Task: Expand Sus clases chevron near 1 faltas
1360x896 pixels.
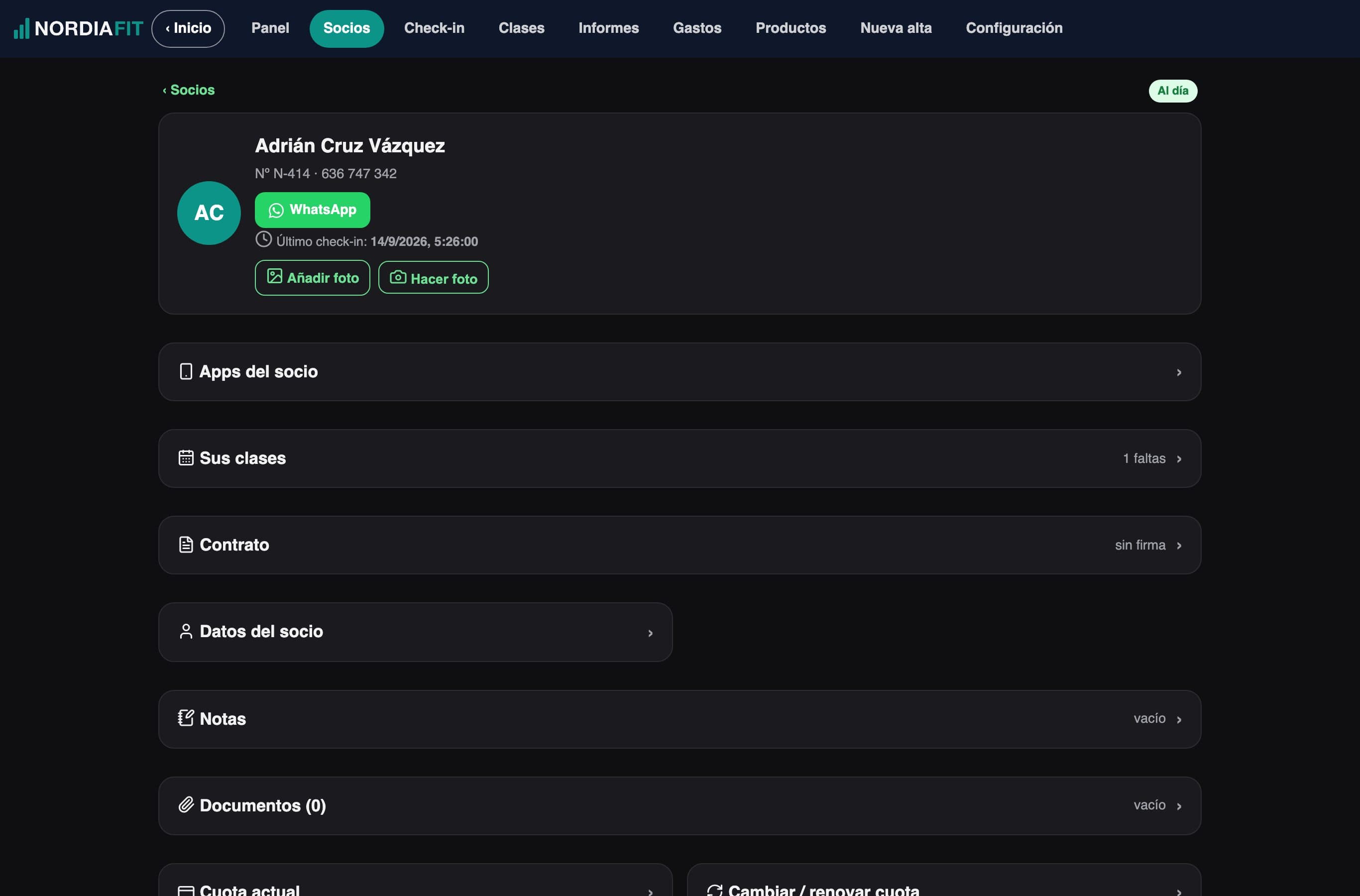Action: [1179, 459]
